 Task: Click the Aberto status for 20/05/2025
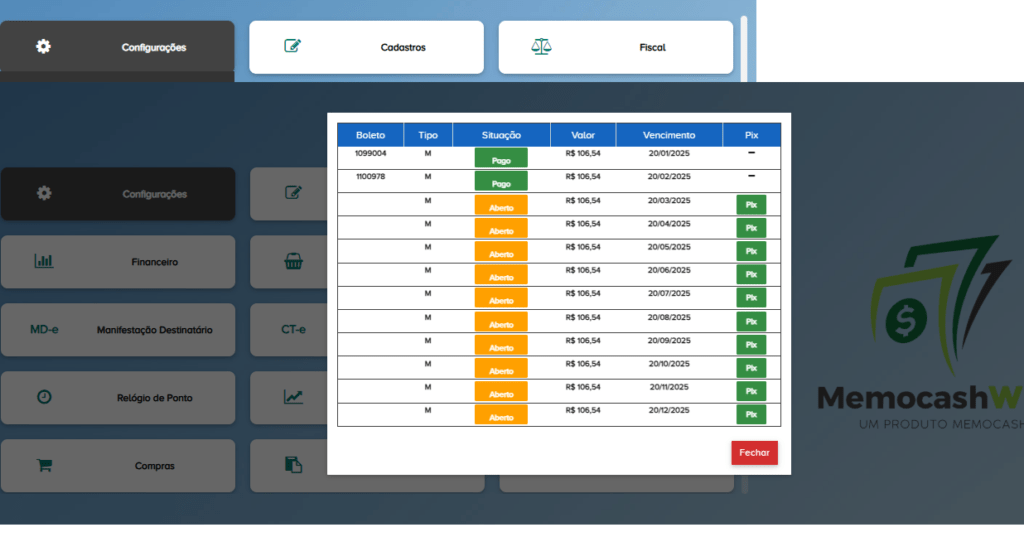(x=501, y=252)
